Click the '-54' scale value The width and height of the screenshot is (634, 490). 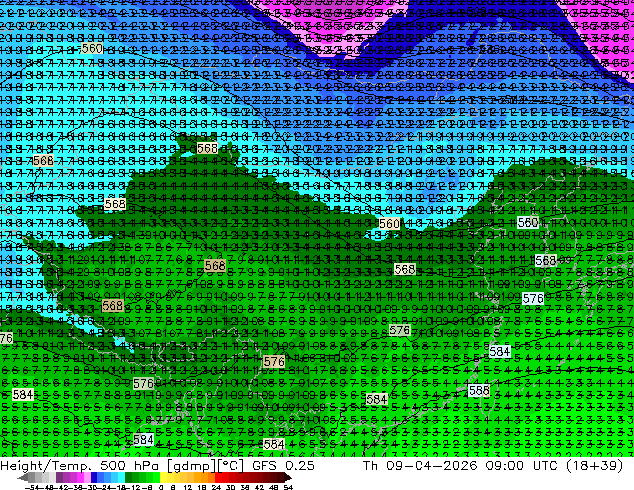(x=32, y=488)
